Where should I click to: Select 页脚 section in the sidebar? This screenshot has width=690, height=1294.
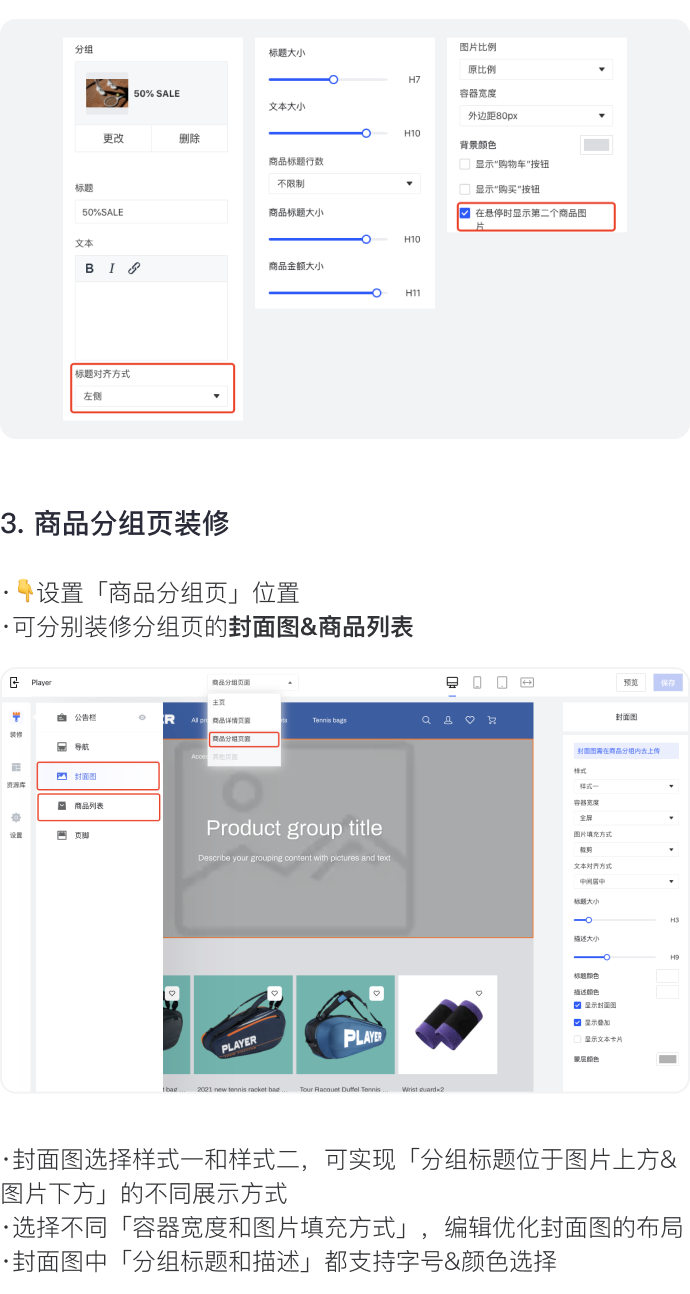pyautogui.click(x=98, y=835)
